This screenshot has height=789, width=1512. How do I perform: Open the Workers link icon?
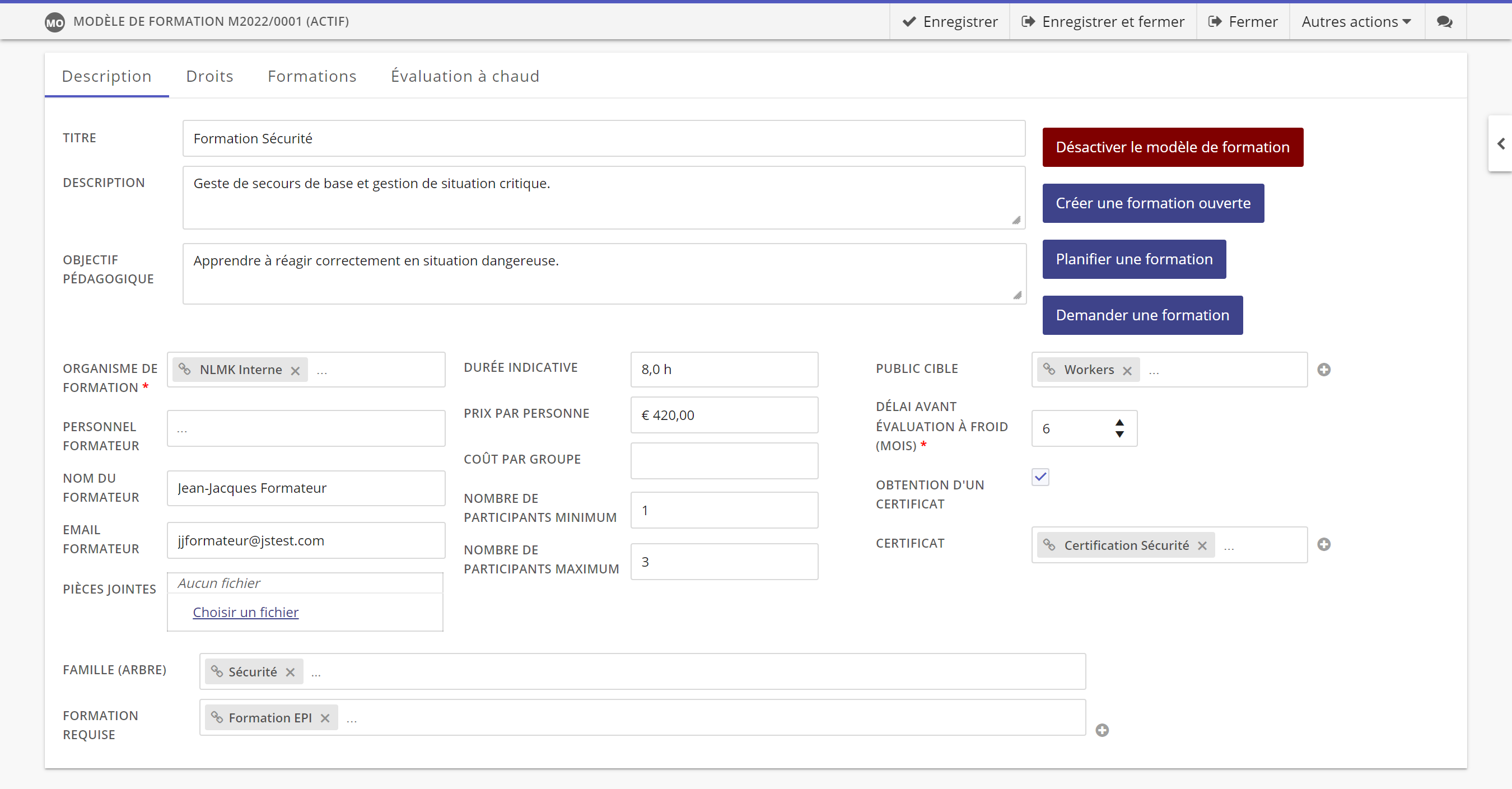(x=1049, y=368)
